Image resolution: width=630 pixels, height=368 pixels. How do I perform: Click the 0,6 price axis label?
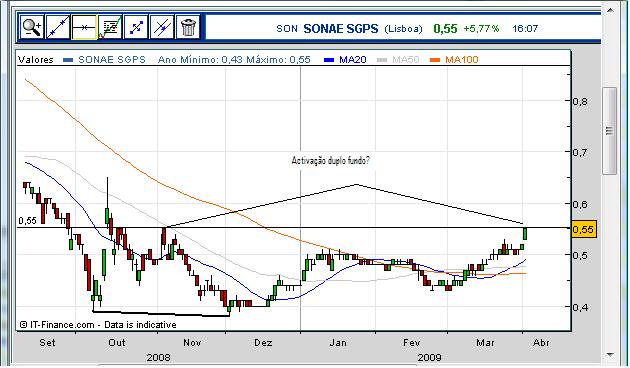coord(580,204)
